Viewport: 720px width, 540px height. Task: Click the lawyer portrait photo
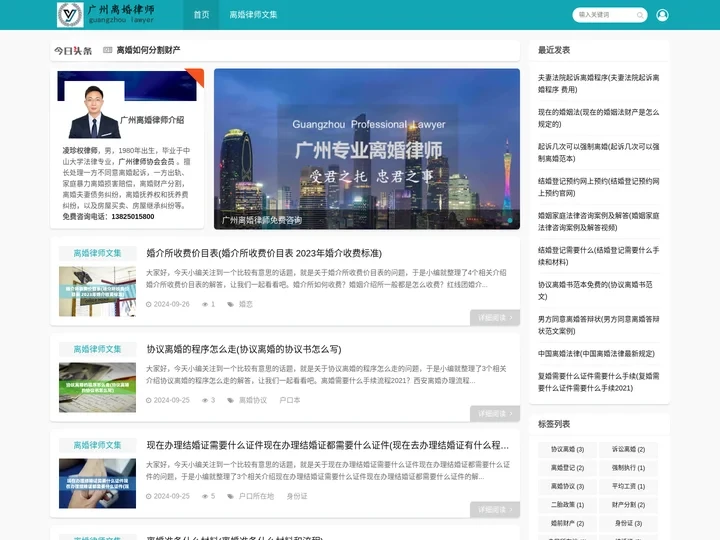click(95, 112)
